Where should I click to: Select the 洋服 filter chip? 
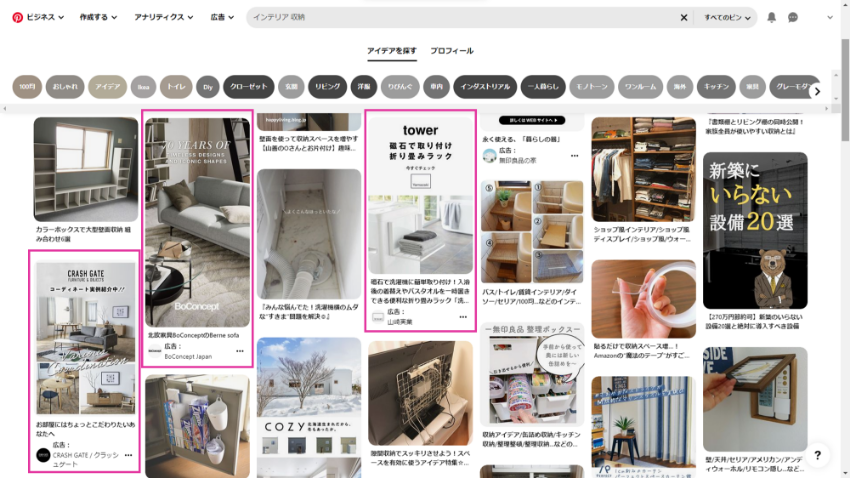pyautogui.click(x=364, y=87)
